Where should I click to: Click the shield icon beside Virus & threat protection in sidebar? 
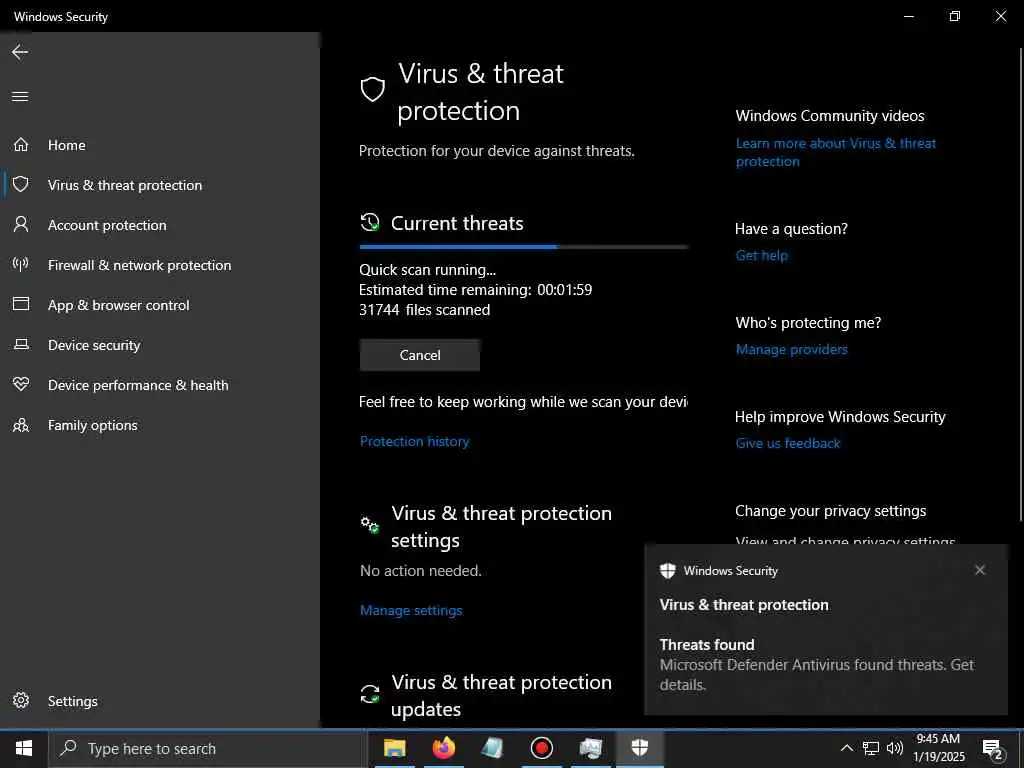[x=21, y=184]
